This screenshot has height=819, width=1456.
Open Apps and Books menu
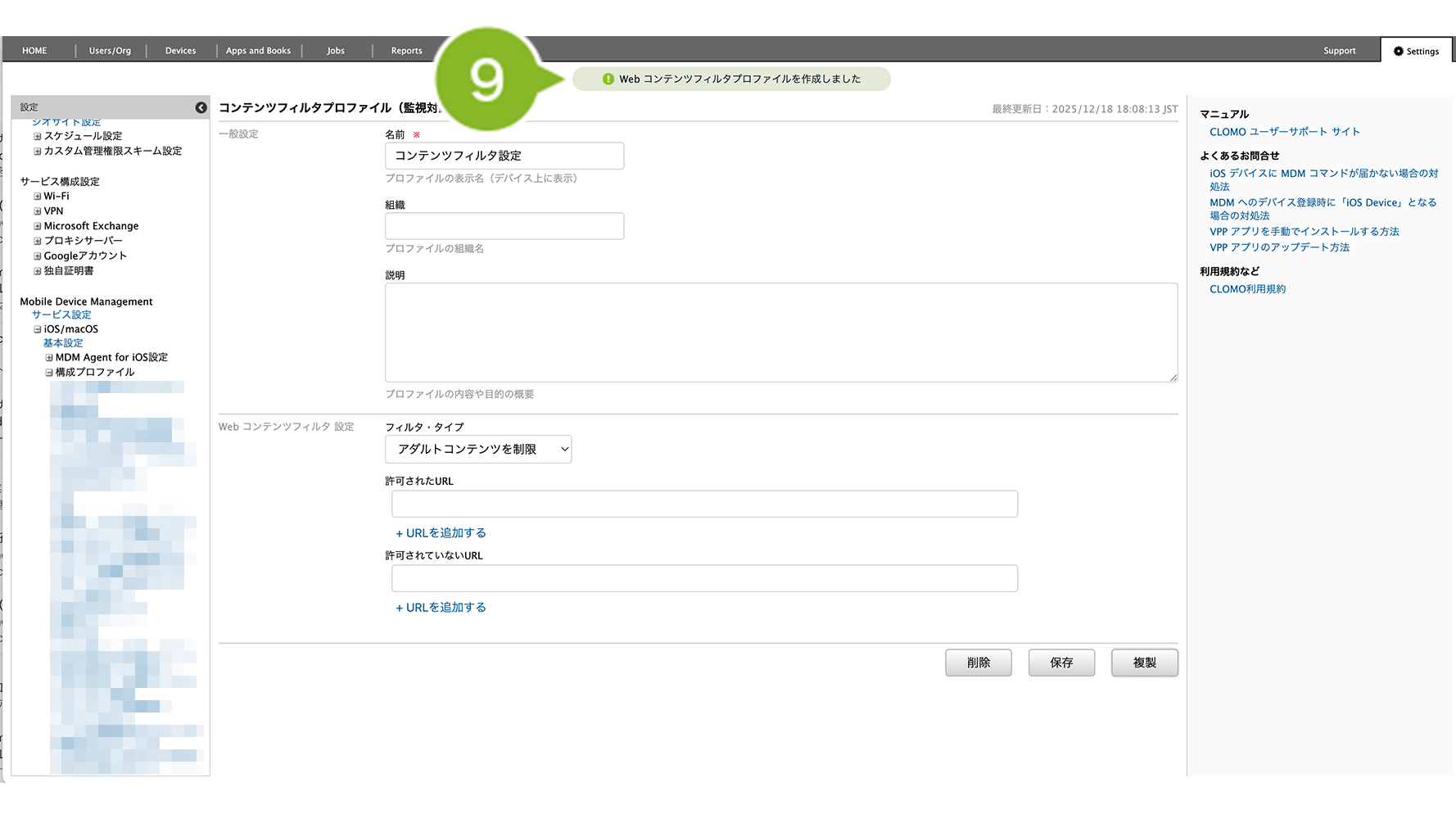coord(258,51)
